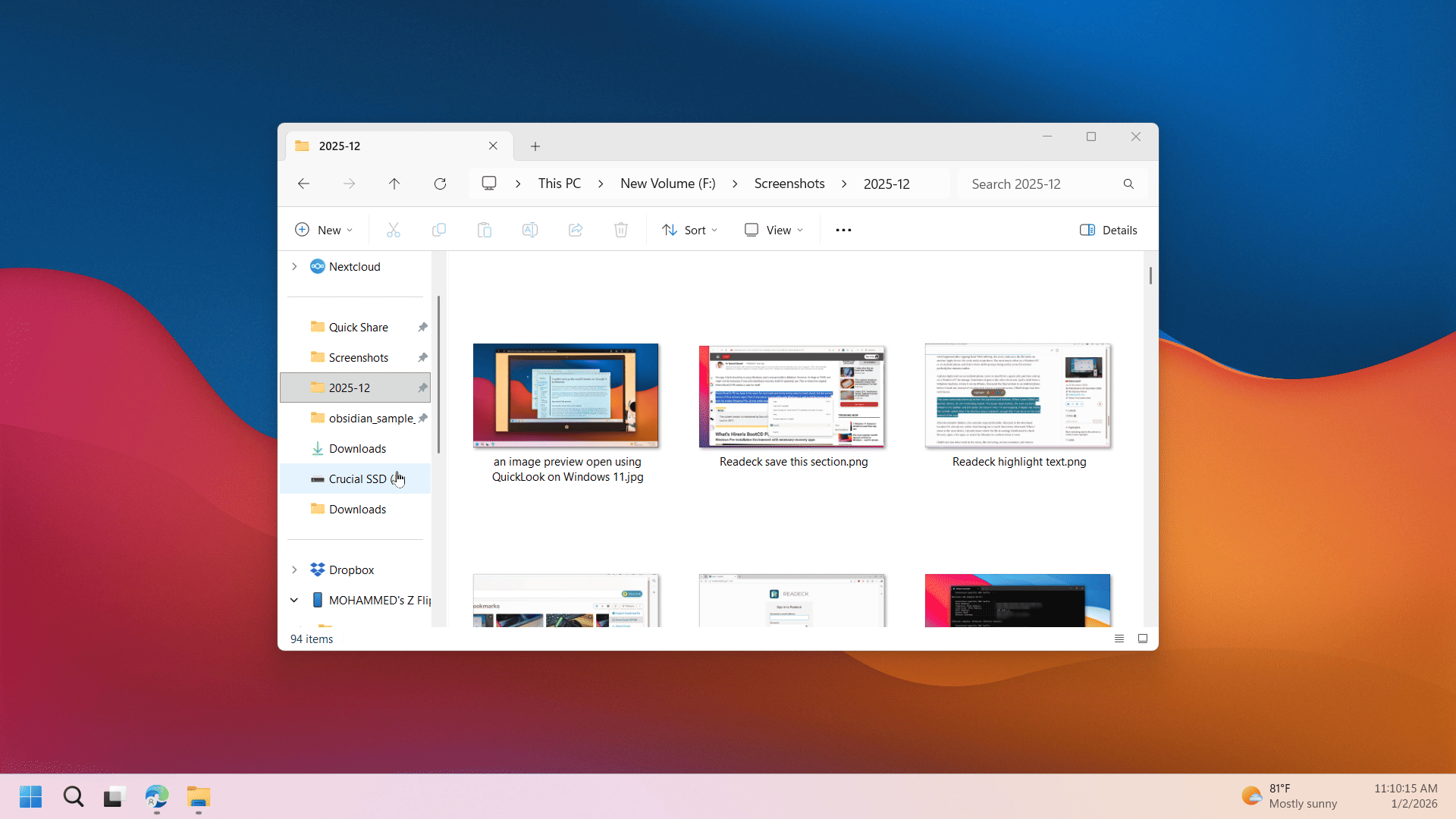Click the Paste icon
1456x819 pixels.
click(x=485, y=229)
